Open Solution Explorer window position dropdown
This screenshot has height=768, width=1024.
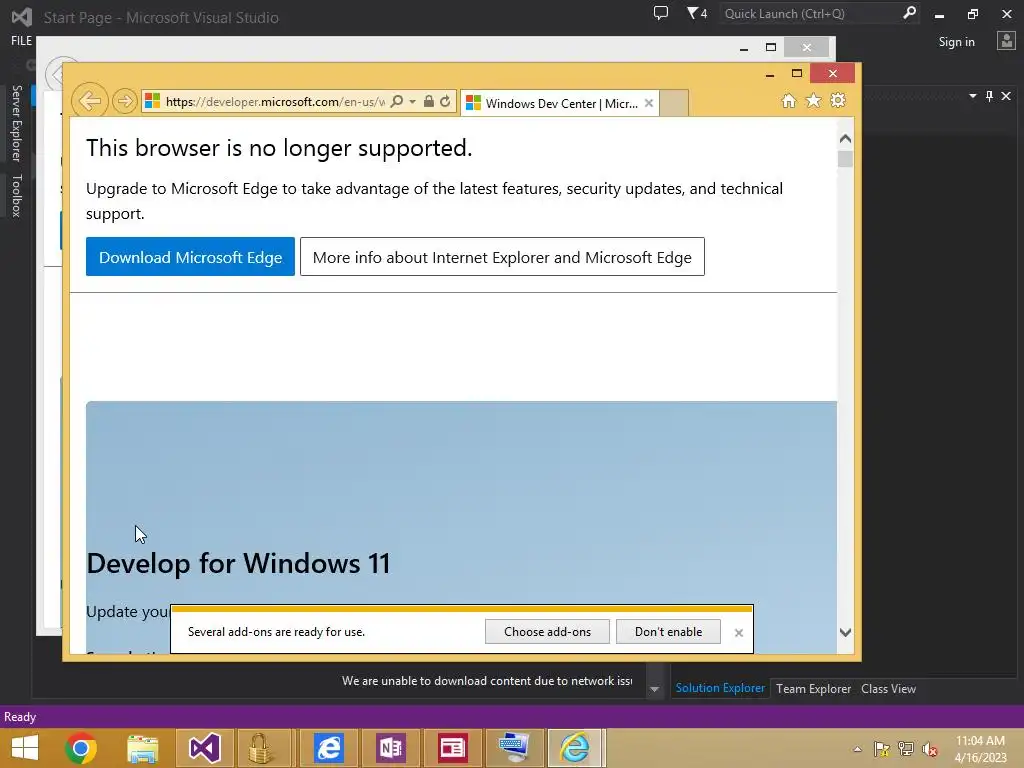coord(972,96)
